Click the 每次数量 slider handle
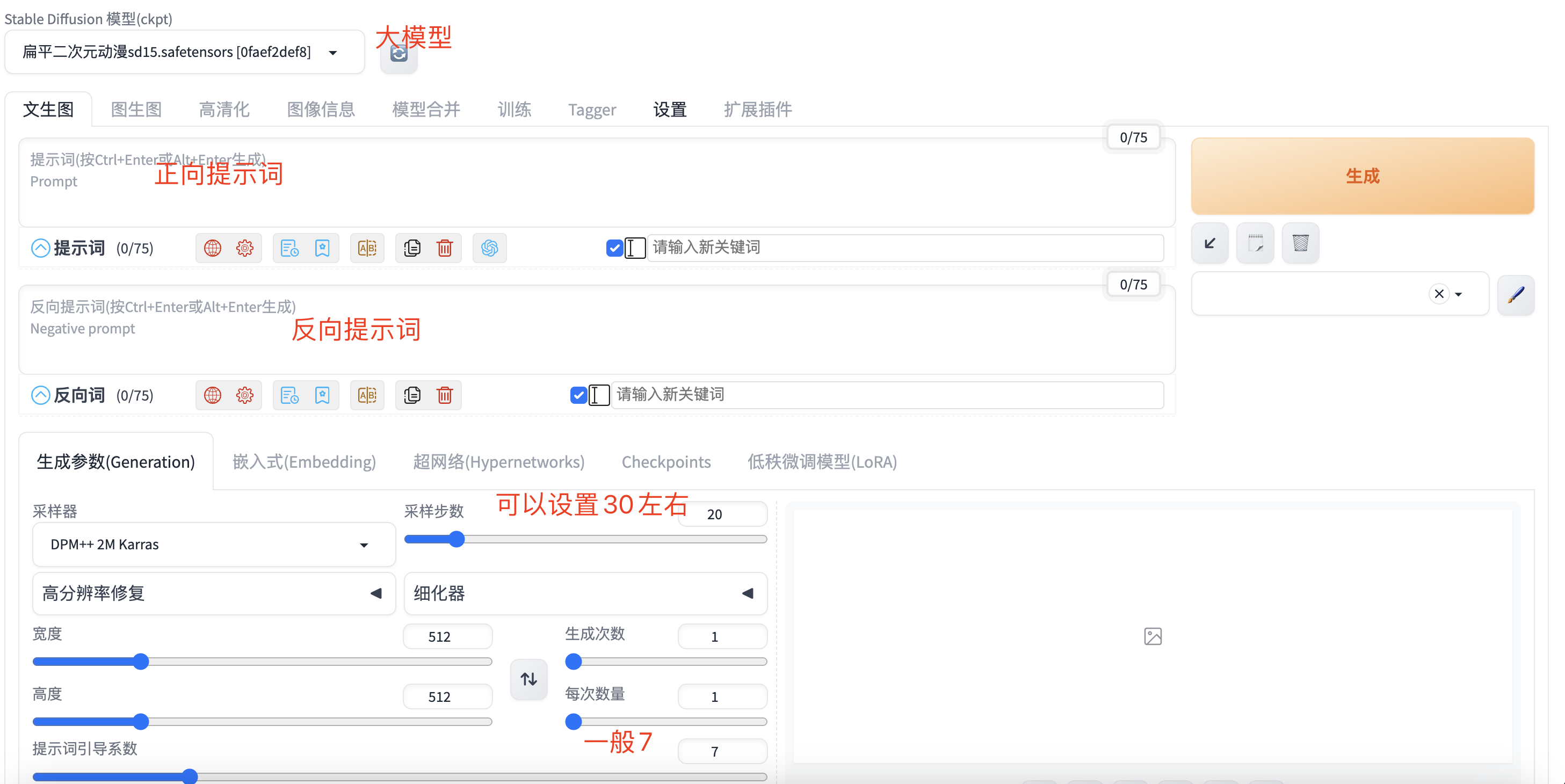This screenshot has width=1565, height=784. pyautogui.click(x=573, y=722)
